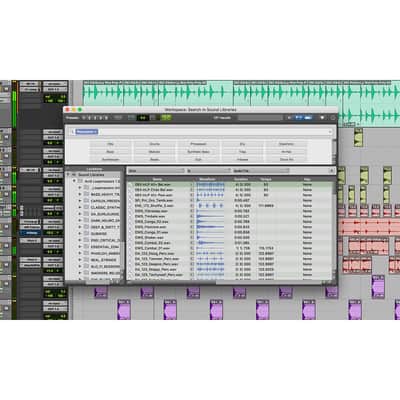Select the EWS_Shaker.wav file row
Image resolution: width=400 pixels, height=400 pixels.
click(230, 238)
